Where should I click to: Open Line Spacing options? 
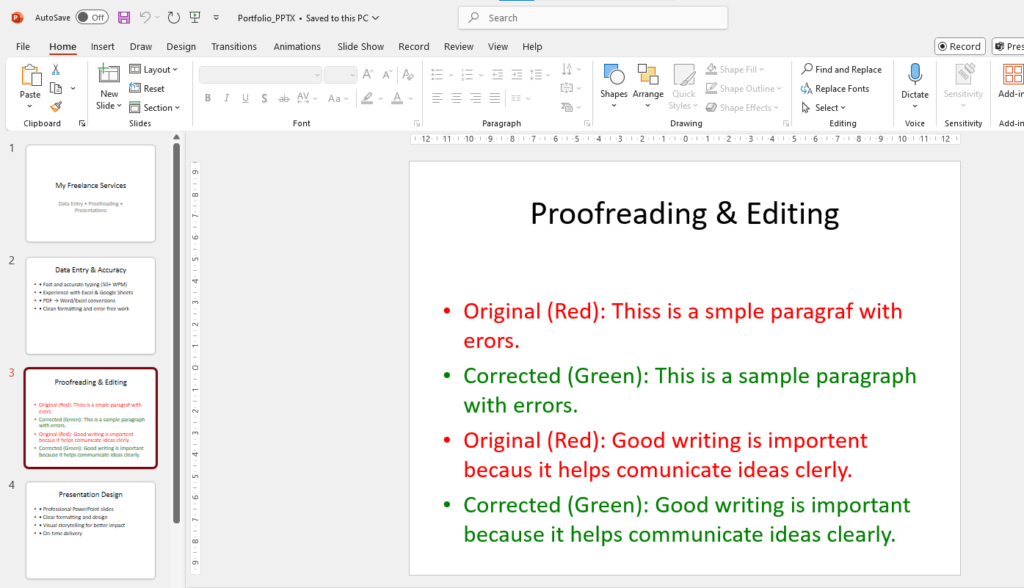click(539, 74)
